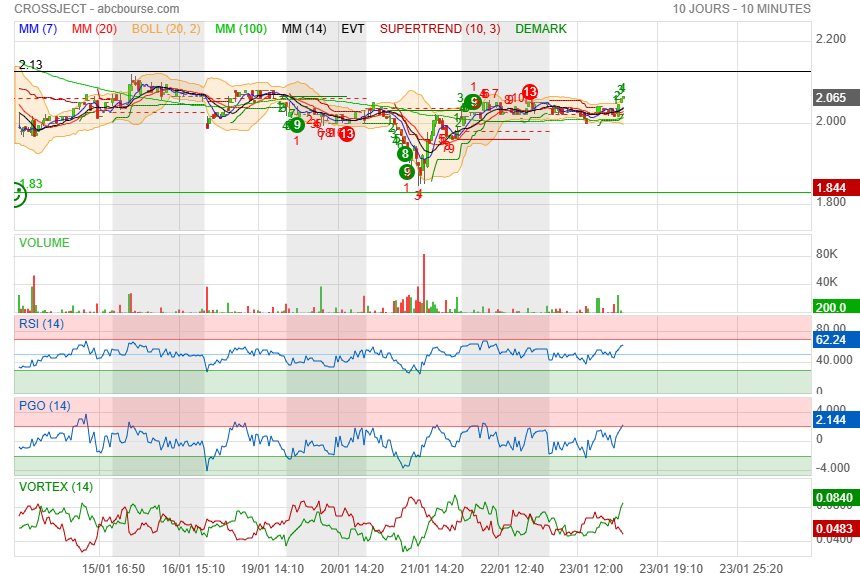This screenshot has height=579, width=860.
Task: Click the red 13 marker near 20/01
Action: coord(346,133)
